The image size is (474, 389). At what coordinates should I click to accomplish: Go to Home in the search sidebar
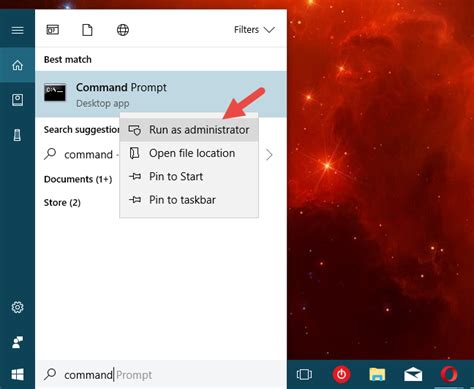(x=17, y=65)
